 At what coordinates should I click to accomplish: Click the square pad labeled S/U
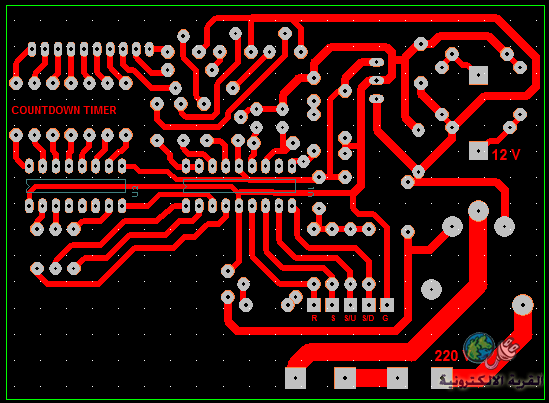[x=350, y=305]
